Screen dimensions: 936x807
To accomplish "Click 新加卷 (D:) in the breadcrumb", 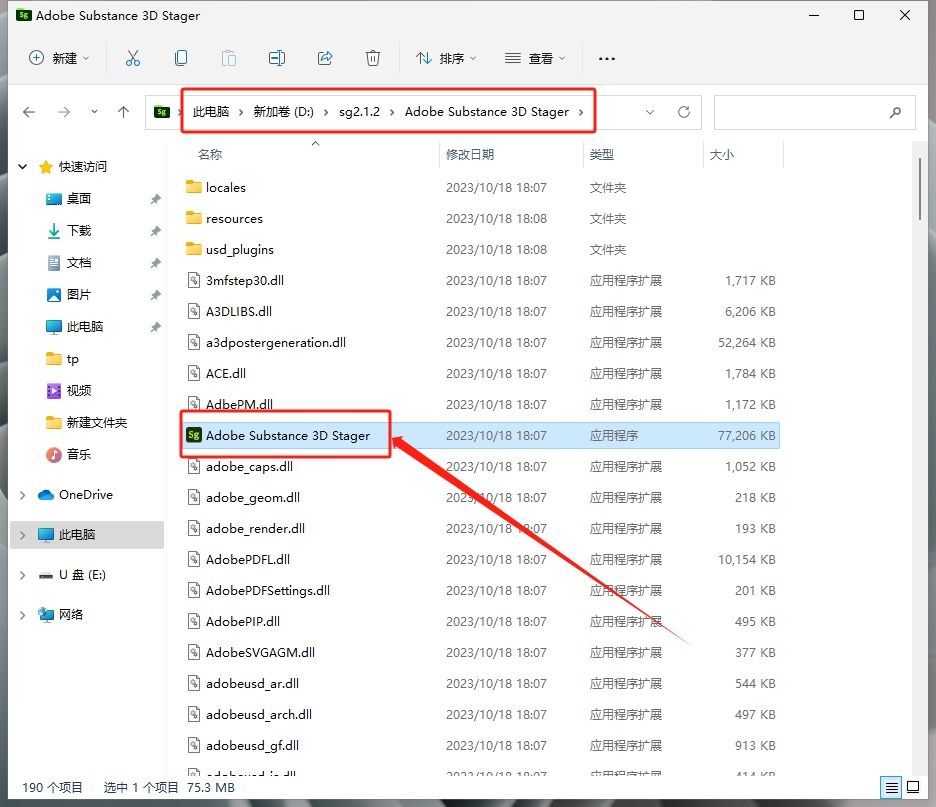I will [284, 112].
